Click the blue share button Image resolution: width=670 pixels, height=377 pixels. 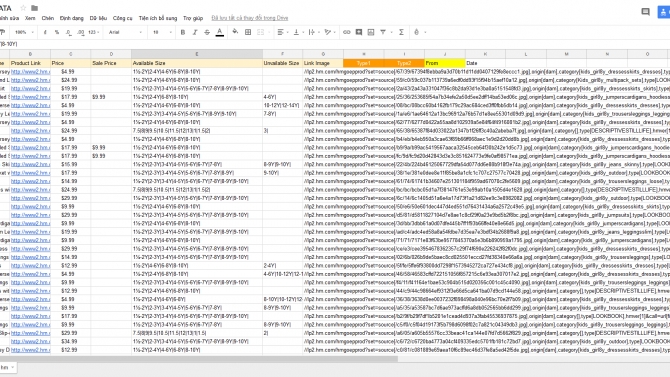pyautogui.click(x=664, y=12)
